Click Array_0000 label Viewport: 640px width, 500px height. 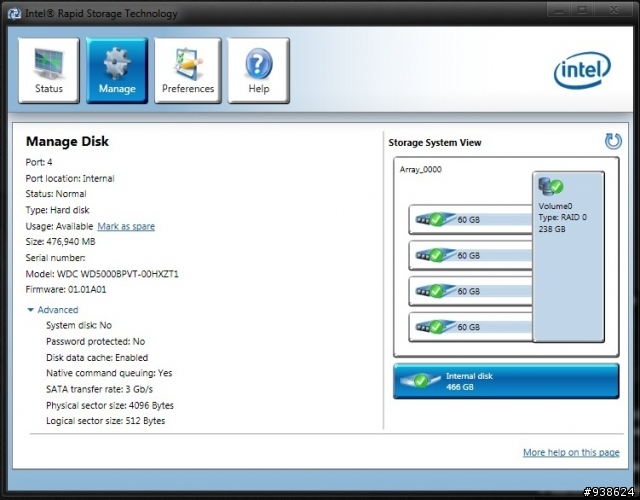(420, 169)
